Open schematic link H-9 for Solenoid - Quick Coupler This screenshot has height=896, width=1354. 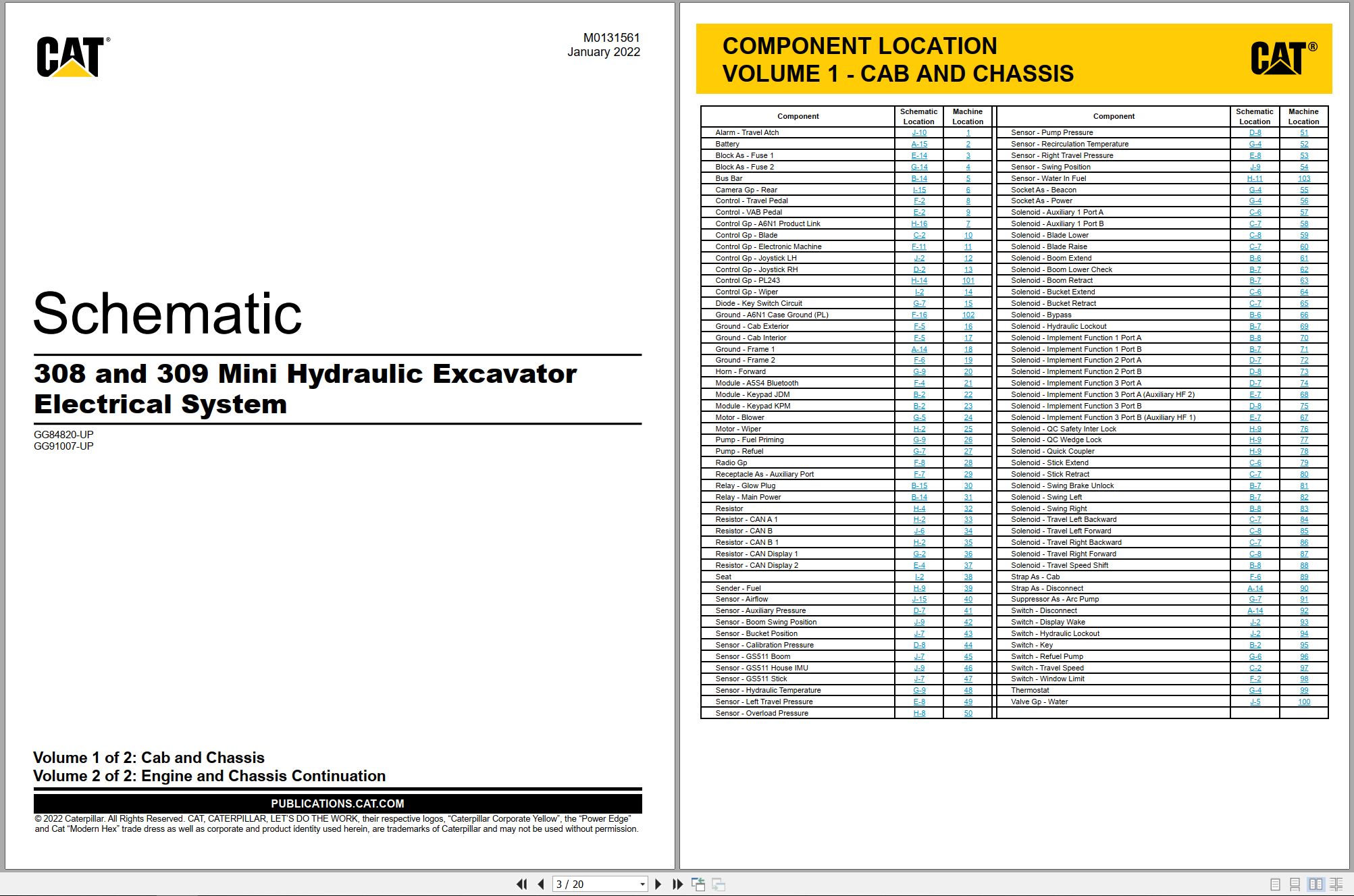click(1255, 451)
